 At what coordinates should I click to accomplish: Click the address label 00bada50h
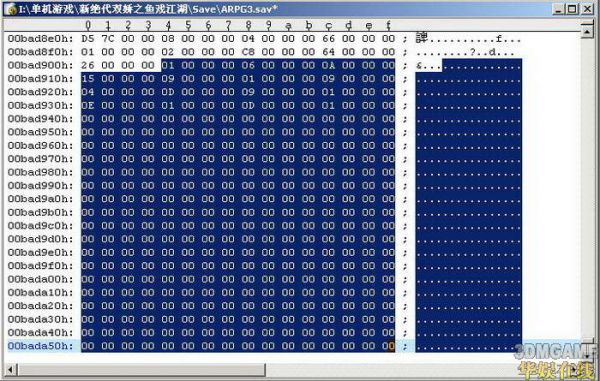(41, 346)
